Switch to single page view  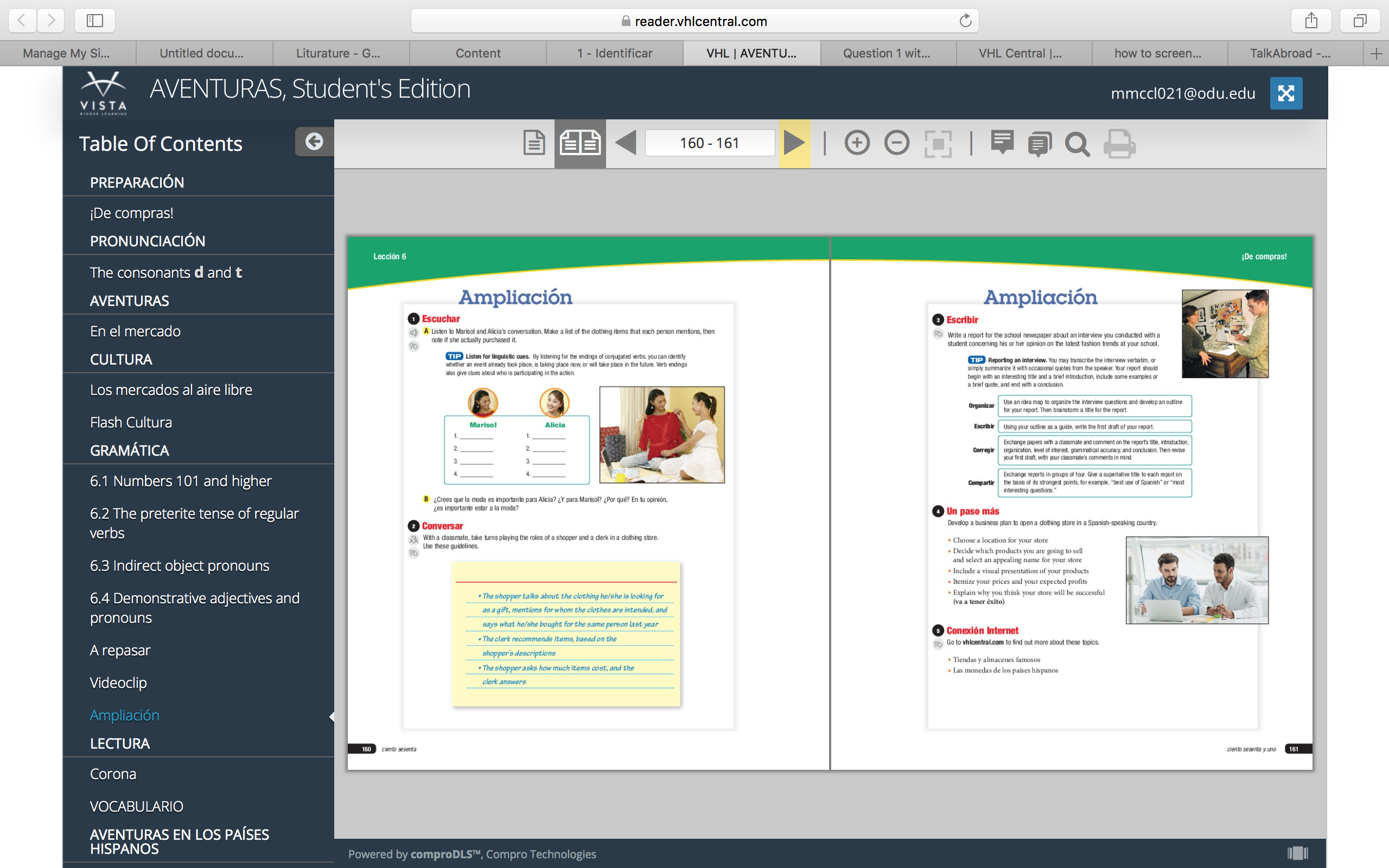534,143
